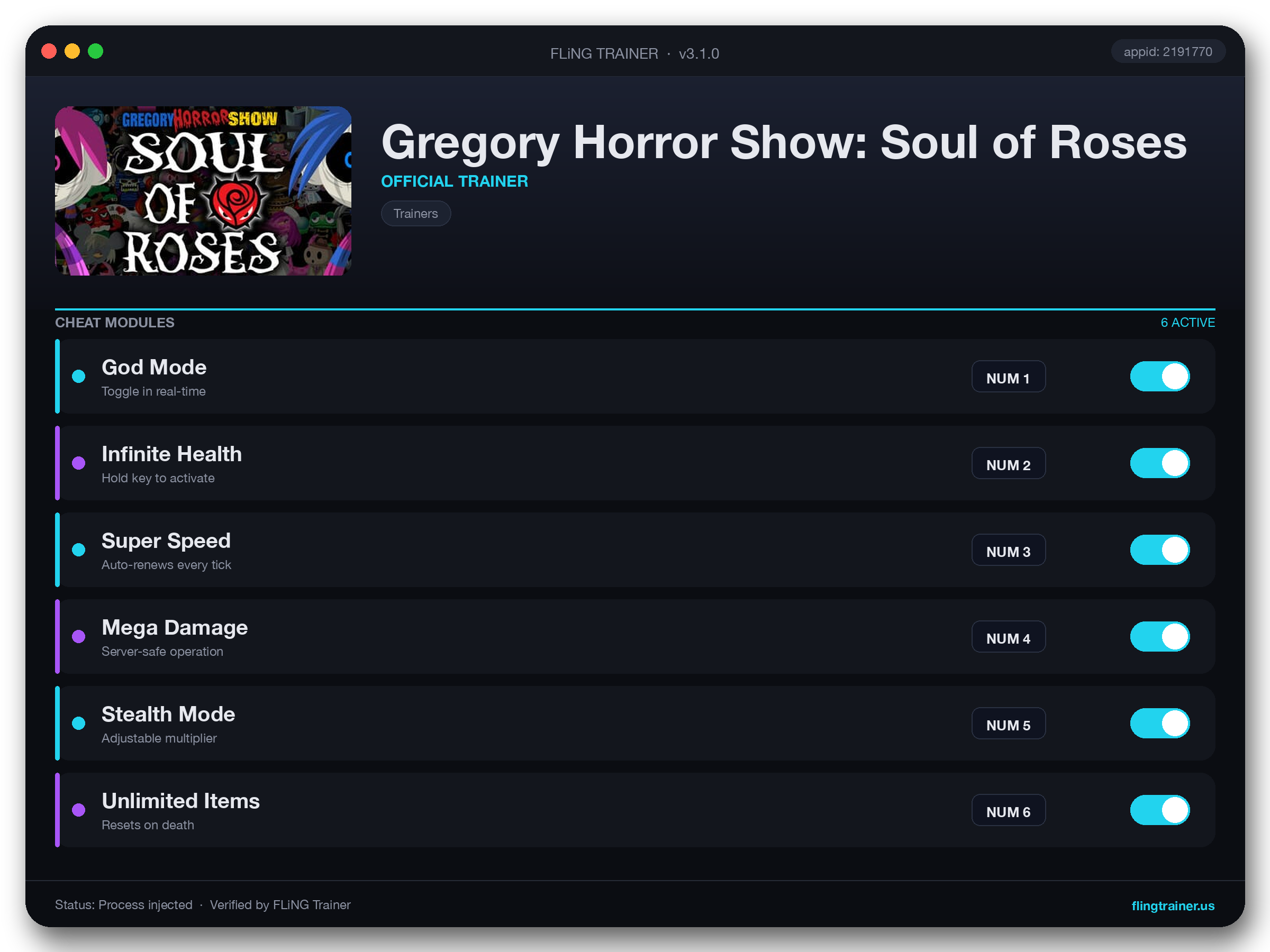
Task: Click the God Mode status dot
Action: coord(79,377)
